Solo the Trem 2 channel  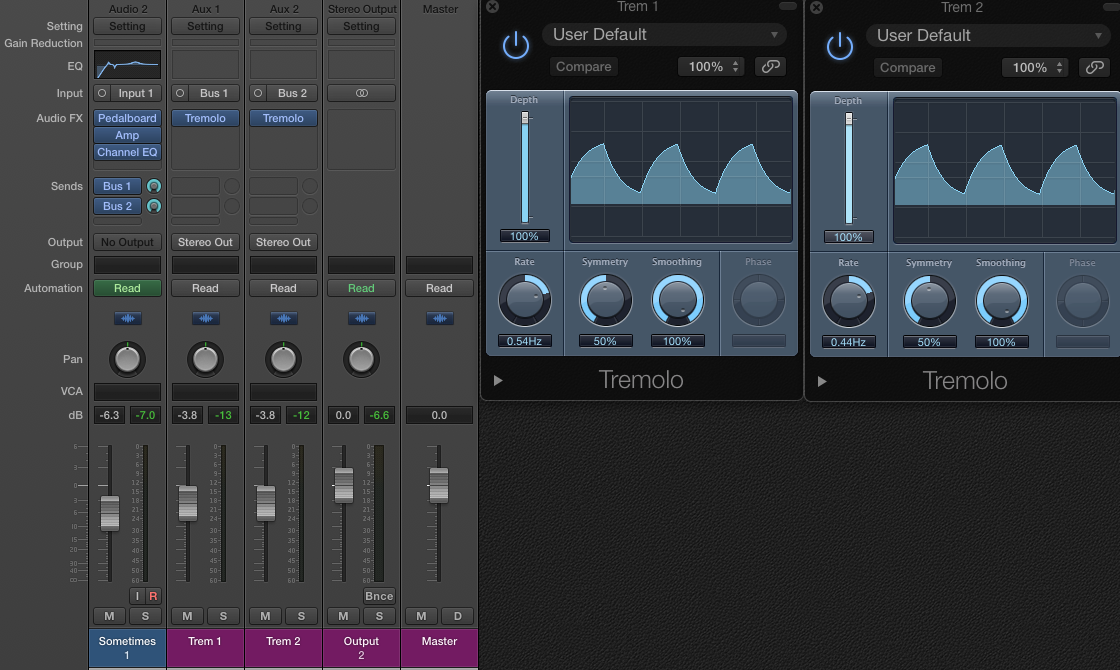point(301,616)
